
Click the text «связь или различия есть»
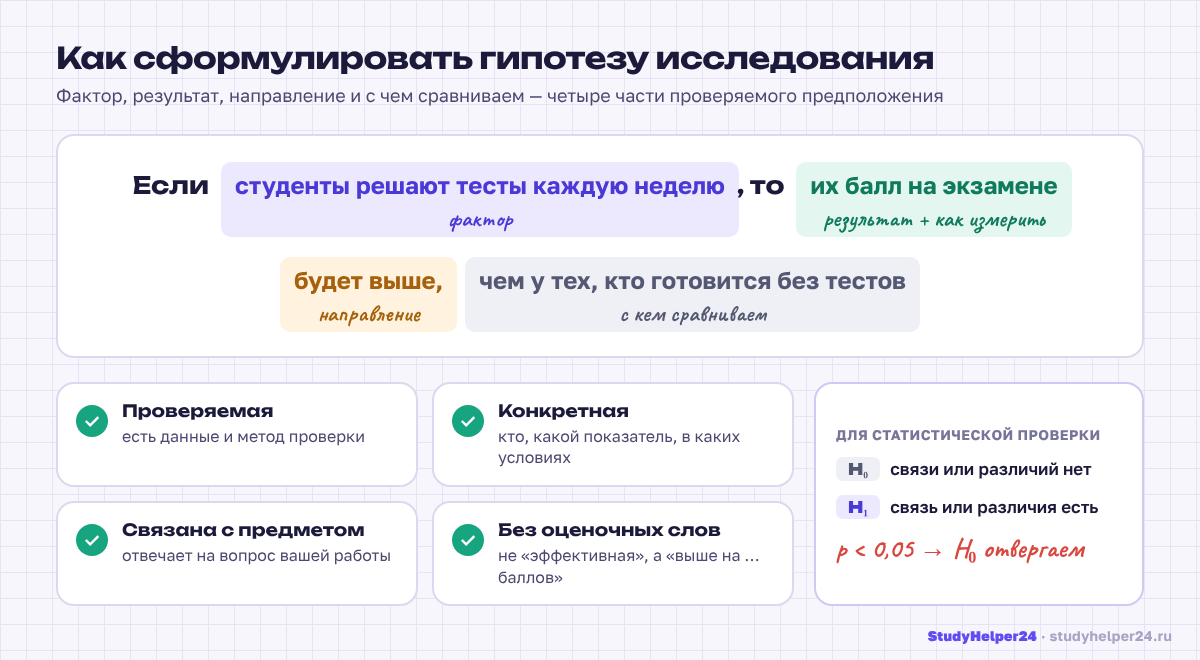[x=994, y=508]
